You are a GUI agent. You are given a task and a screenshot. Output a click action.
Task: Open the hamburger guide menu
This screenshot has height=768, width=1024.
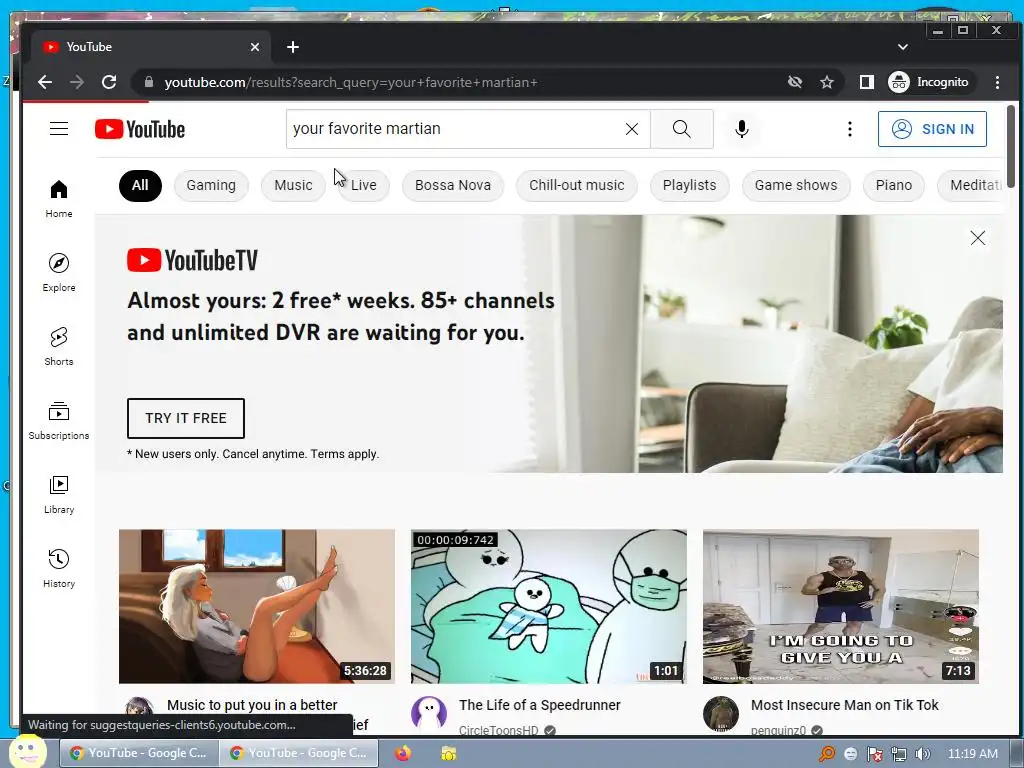tap(59, 129)
